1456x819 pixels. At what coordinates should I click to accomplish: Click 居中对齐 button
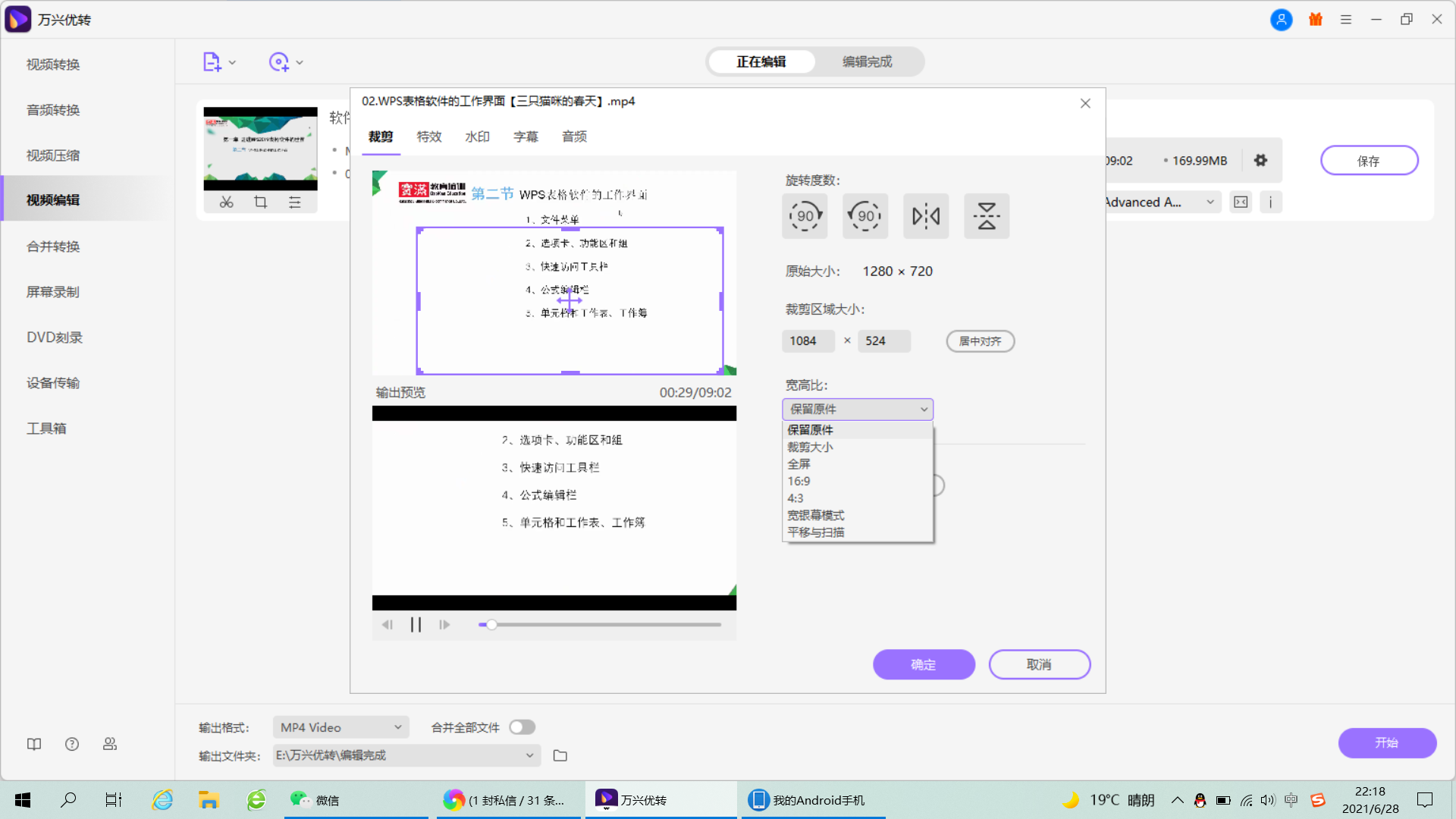[x=980, y=341]
